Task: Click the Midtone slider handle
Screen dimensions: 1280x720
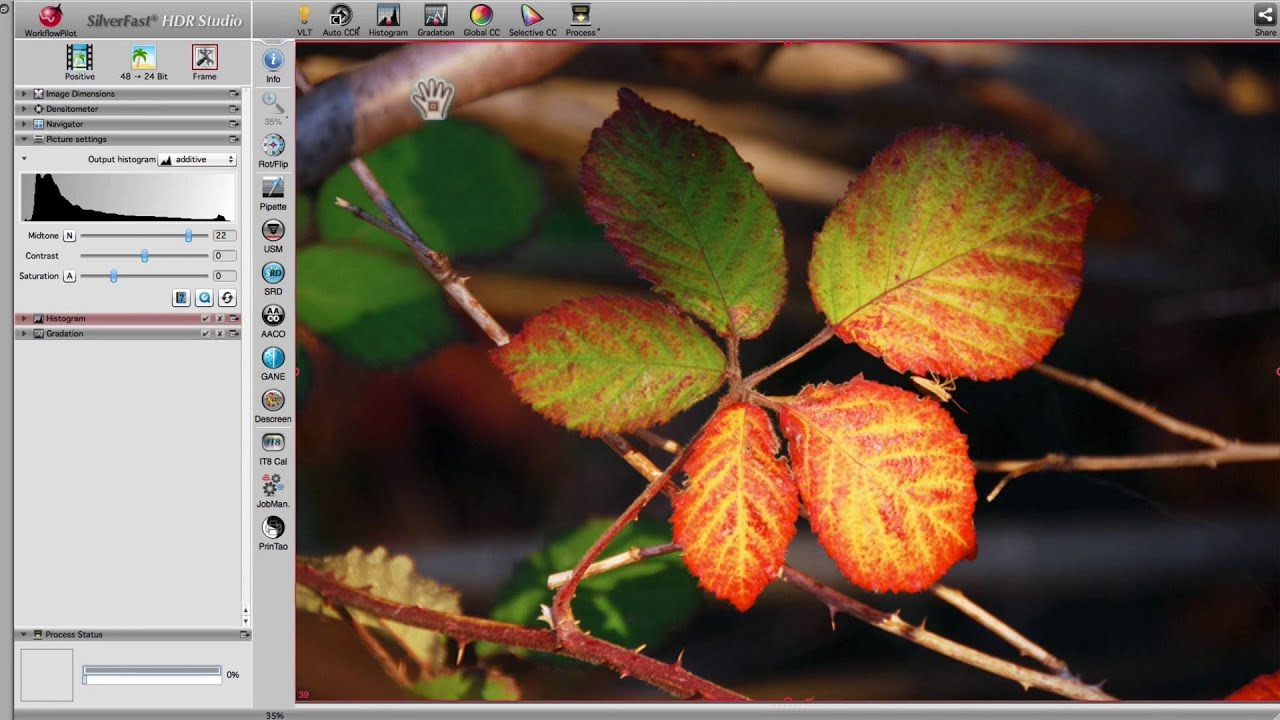Action: [x=188, y=236]
